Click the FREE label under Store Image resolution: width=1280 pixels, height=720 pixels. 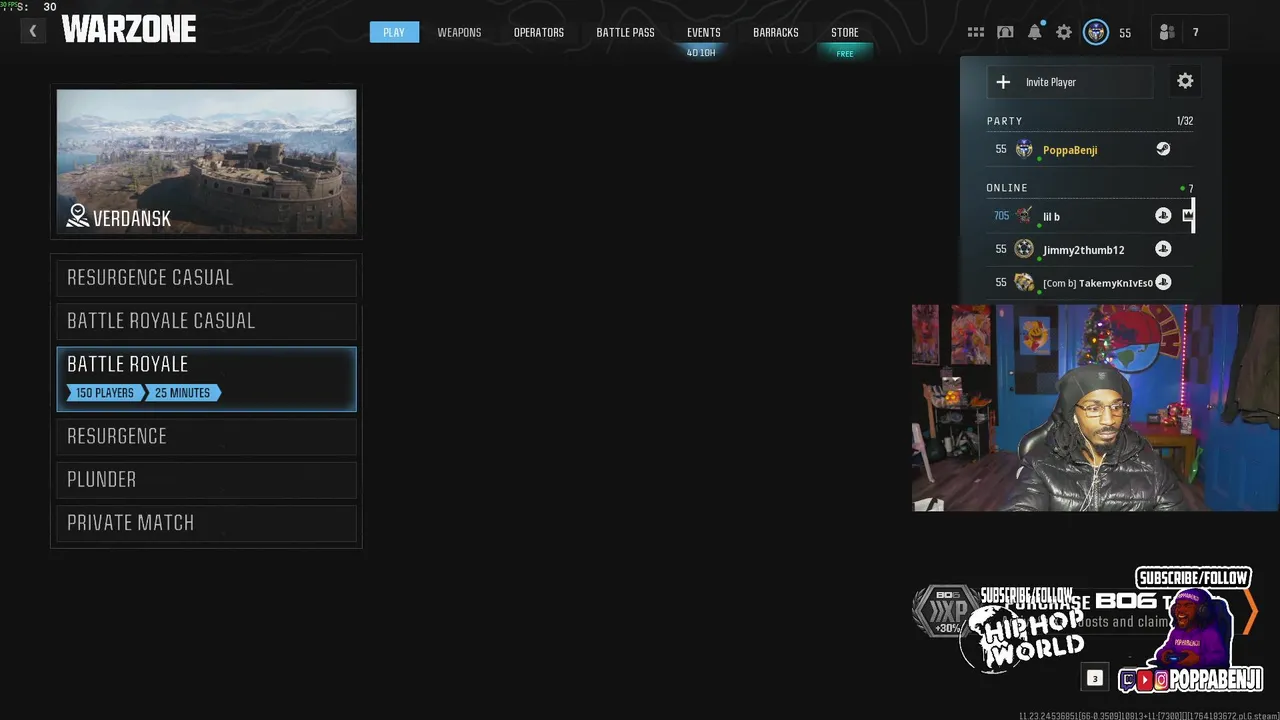845,54
